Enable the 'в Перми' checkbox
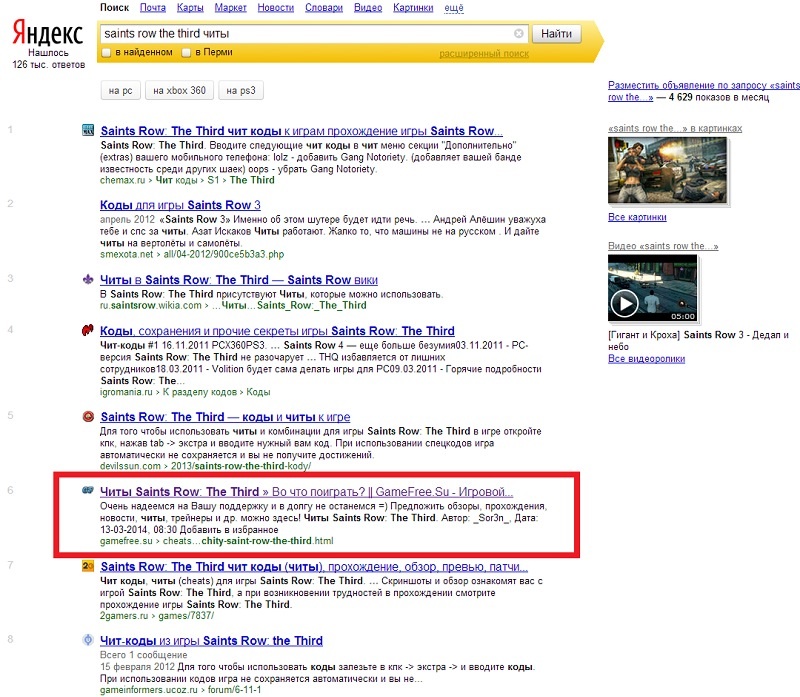This screenshot has height=697, width=800. [x=186, y=52]
